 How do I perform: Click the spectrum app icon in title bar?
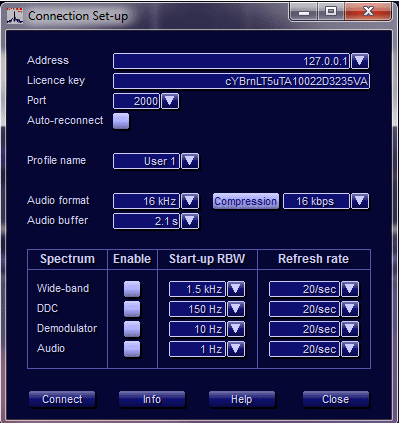tap(15, 16)
